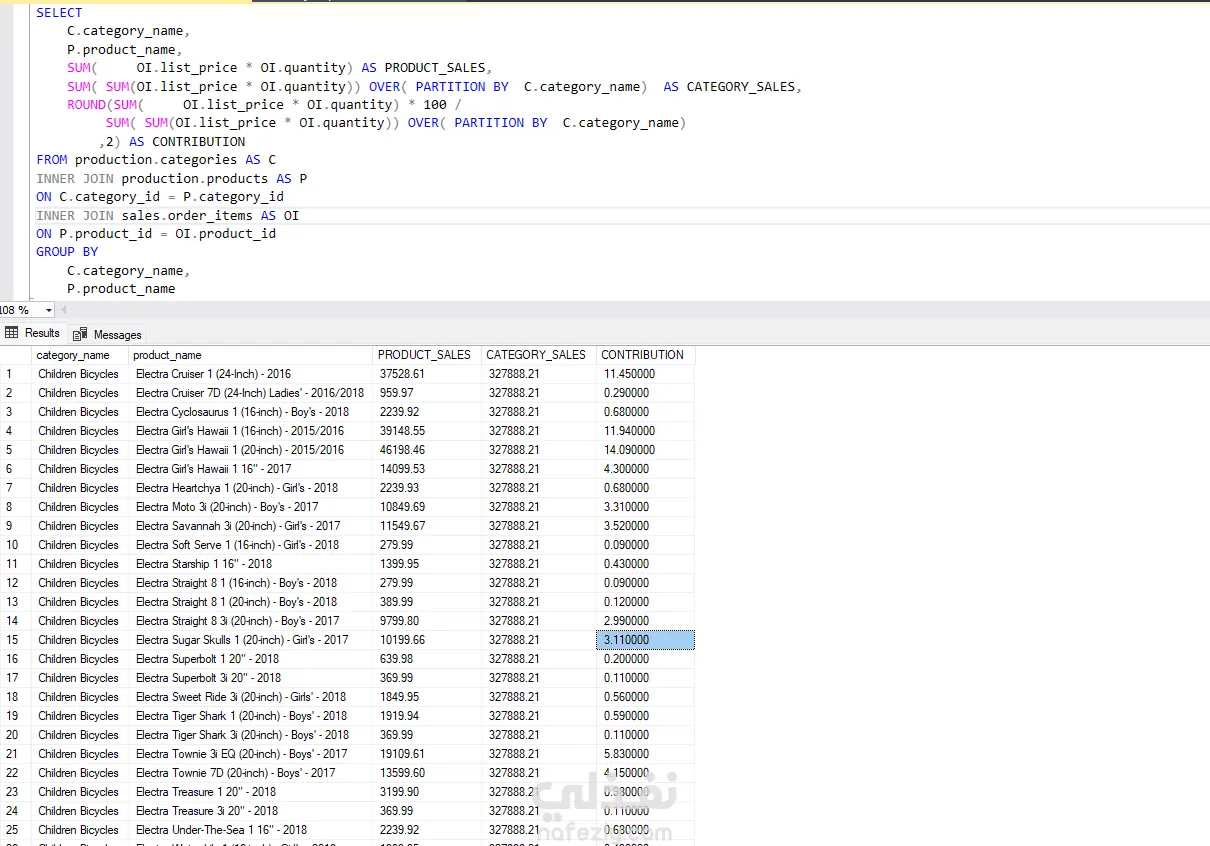Click PRODUCT_SALES value 959.97

426,393
